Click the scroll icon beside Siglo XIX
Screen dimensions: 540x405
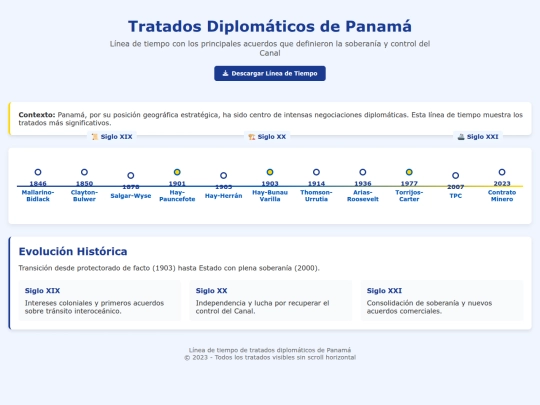click(x=95, y=137)
